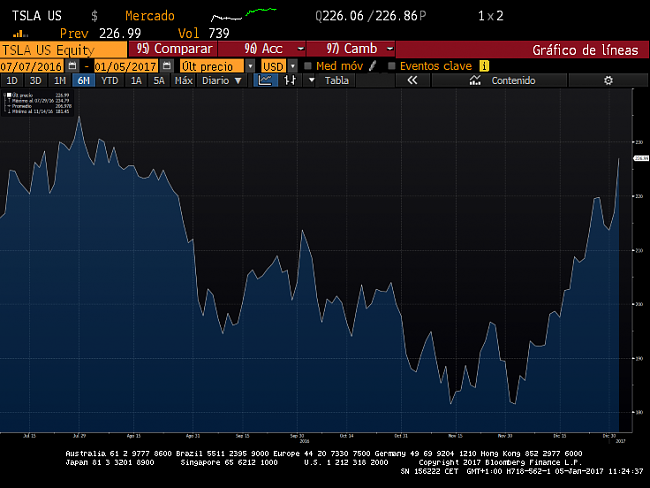The image size is (650, 488).
Task: Edit moving average with the pencil icon
Action: 372,66
